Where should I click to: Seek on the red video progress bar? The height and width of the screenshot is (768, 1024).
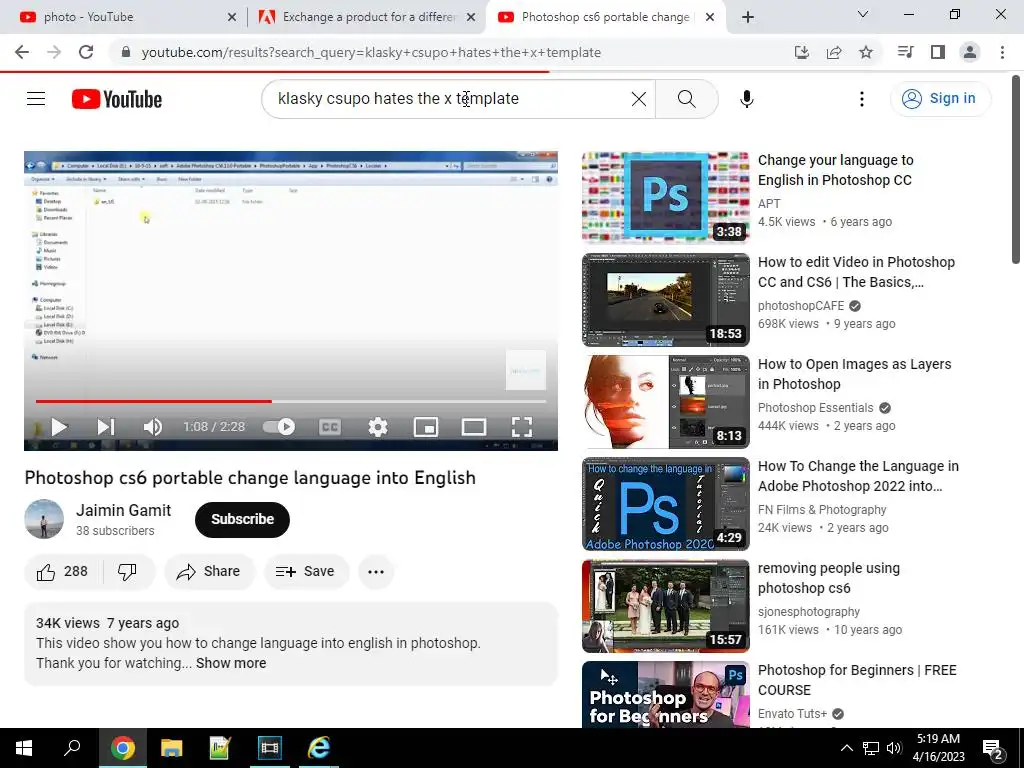[x=291, y=401]
